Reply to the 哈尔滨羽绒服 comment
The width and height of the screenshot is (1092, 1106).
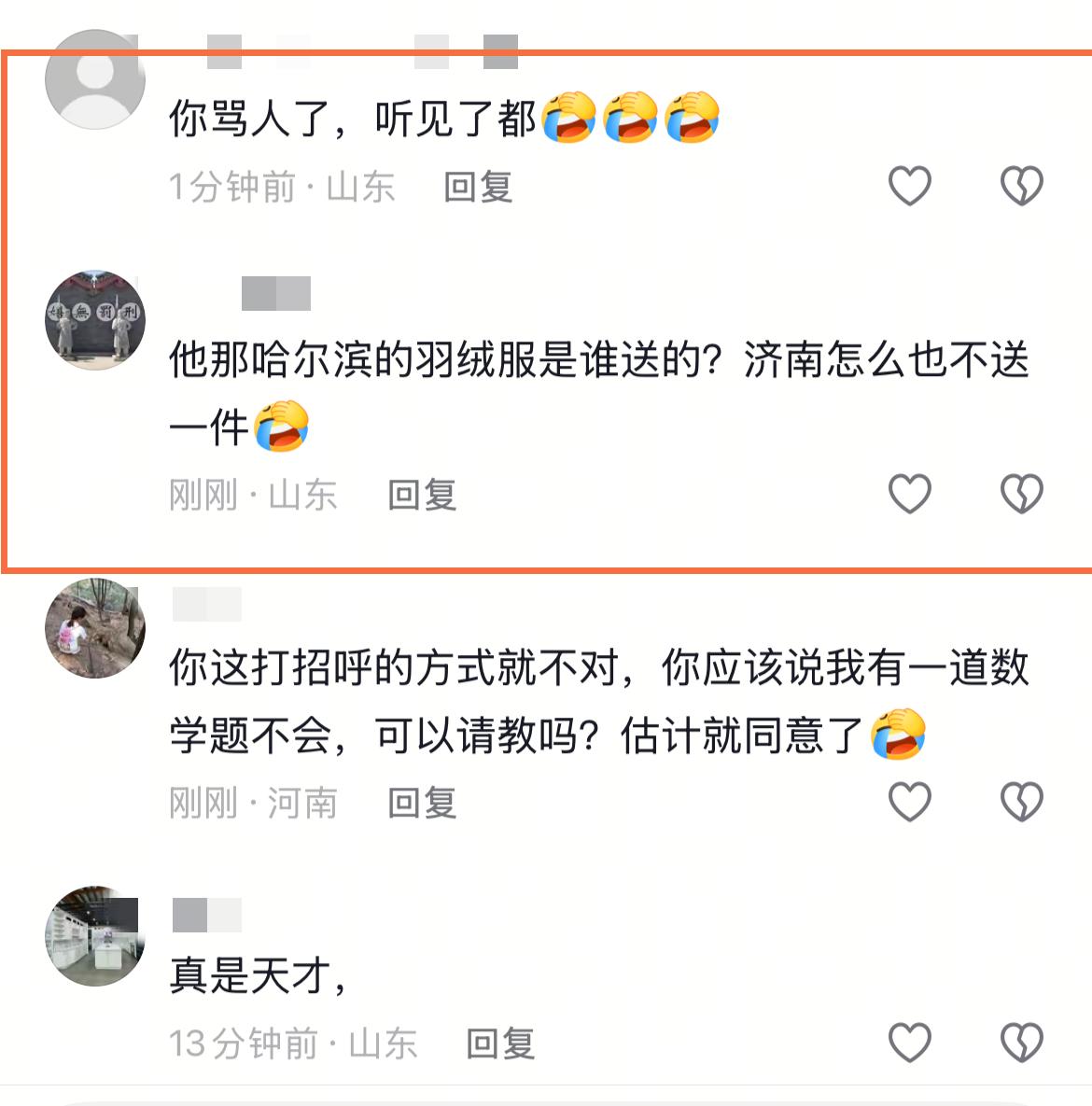pyautogui.click(x=422, y=496)
